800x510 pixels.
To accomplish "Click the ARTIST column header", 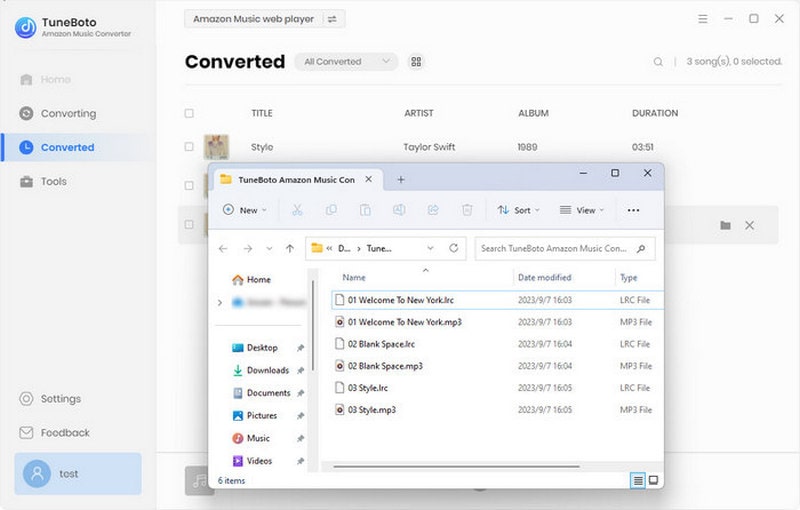I will [419, 113].
